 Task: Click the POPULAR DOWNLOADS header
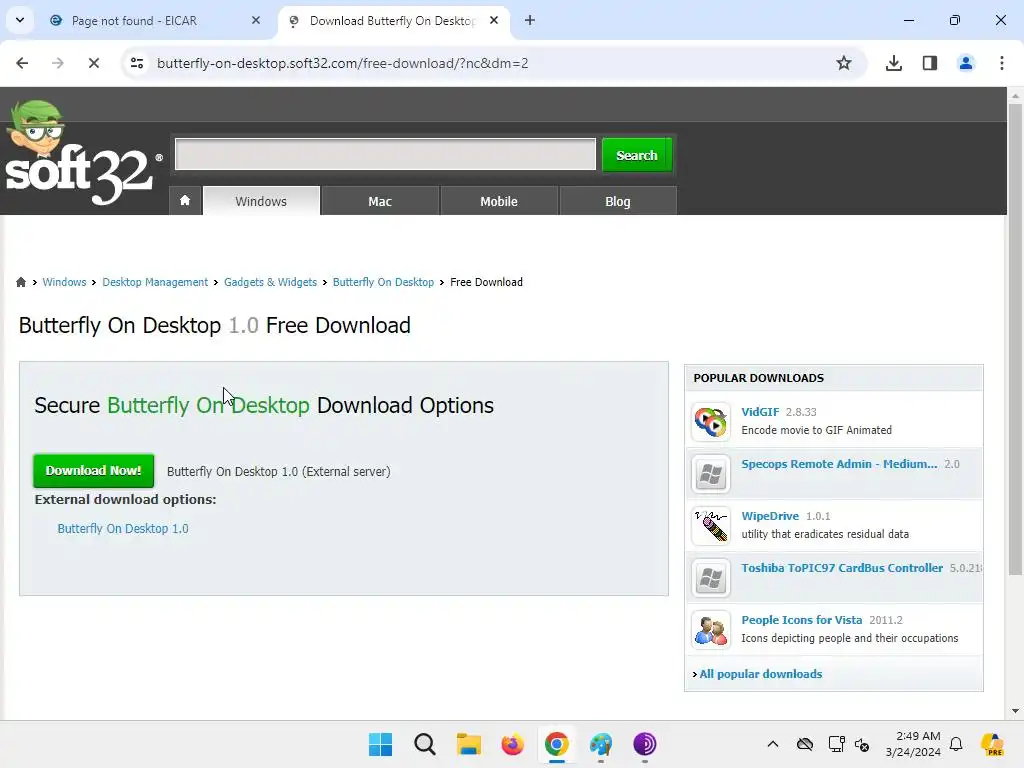[758, 378]
